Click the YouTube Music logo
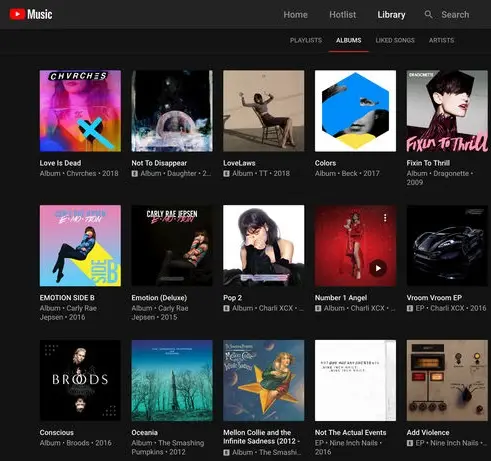This screenshot has height=461, width=491. pyautogui.click(x=31, y=14)
